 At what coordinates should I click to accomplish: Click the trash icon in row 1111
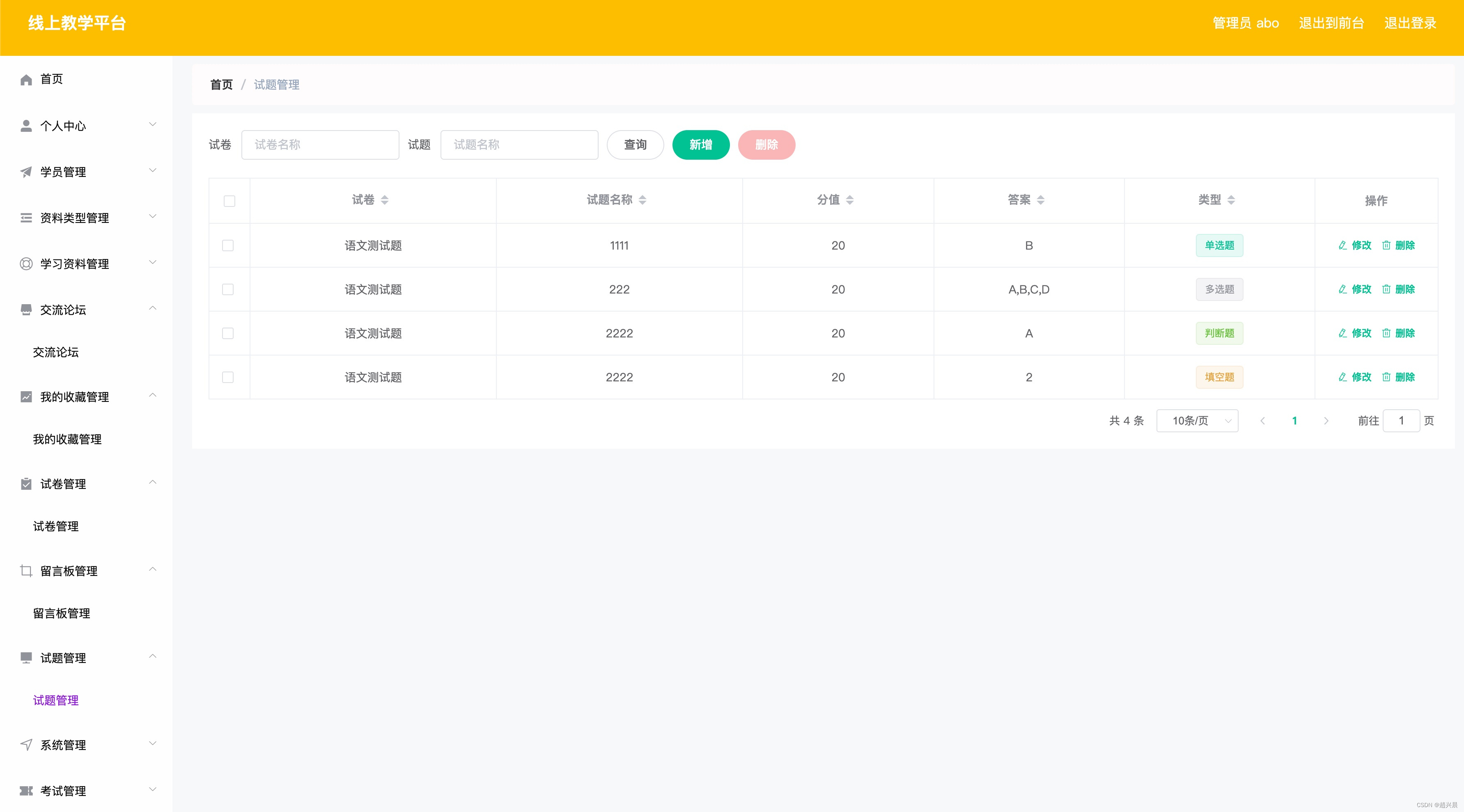[x=1387, y=245]
